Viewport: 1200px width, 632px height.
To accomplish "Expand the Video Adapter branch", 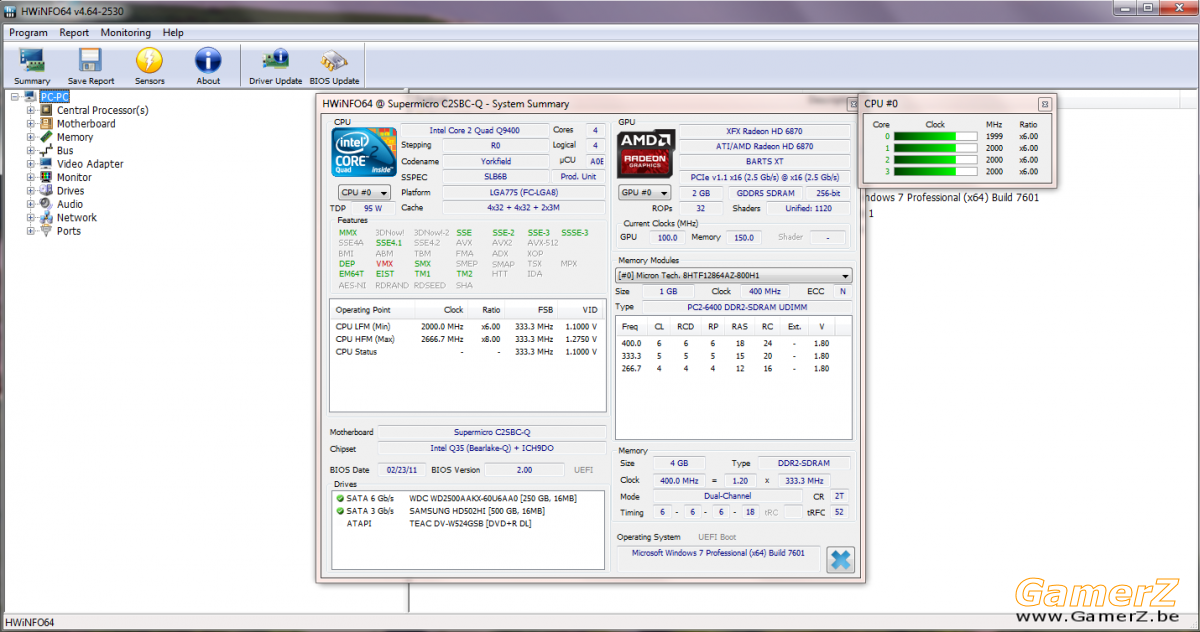I will coord(31,164).
